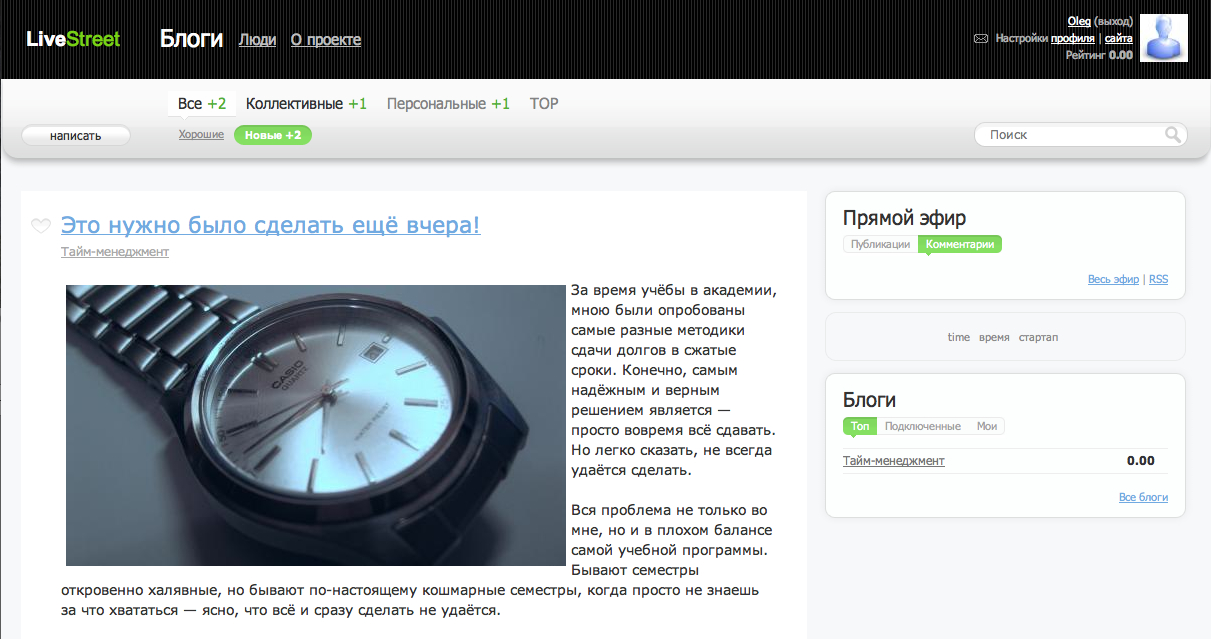
Task: Click the magnifier icon in search box
Action: [x=1172, y=135]
